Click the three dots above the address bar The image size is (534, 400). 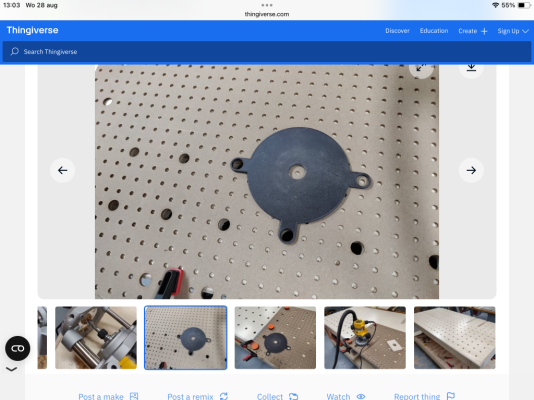(x=267, y=5)
